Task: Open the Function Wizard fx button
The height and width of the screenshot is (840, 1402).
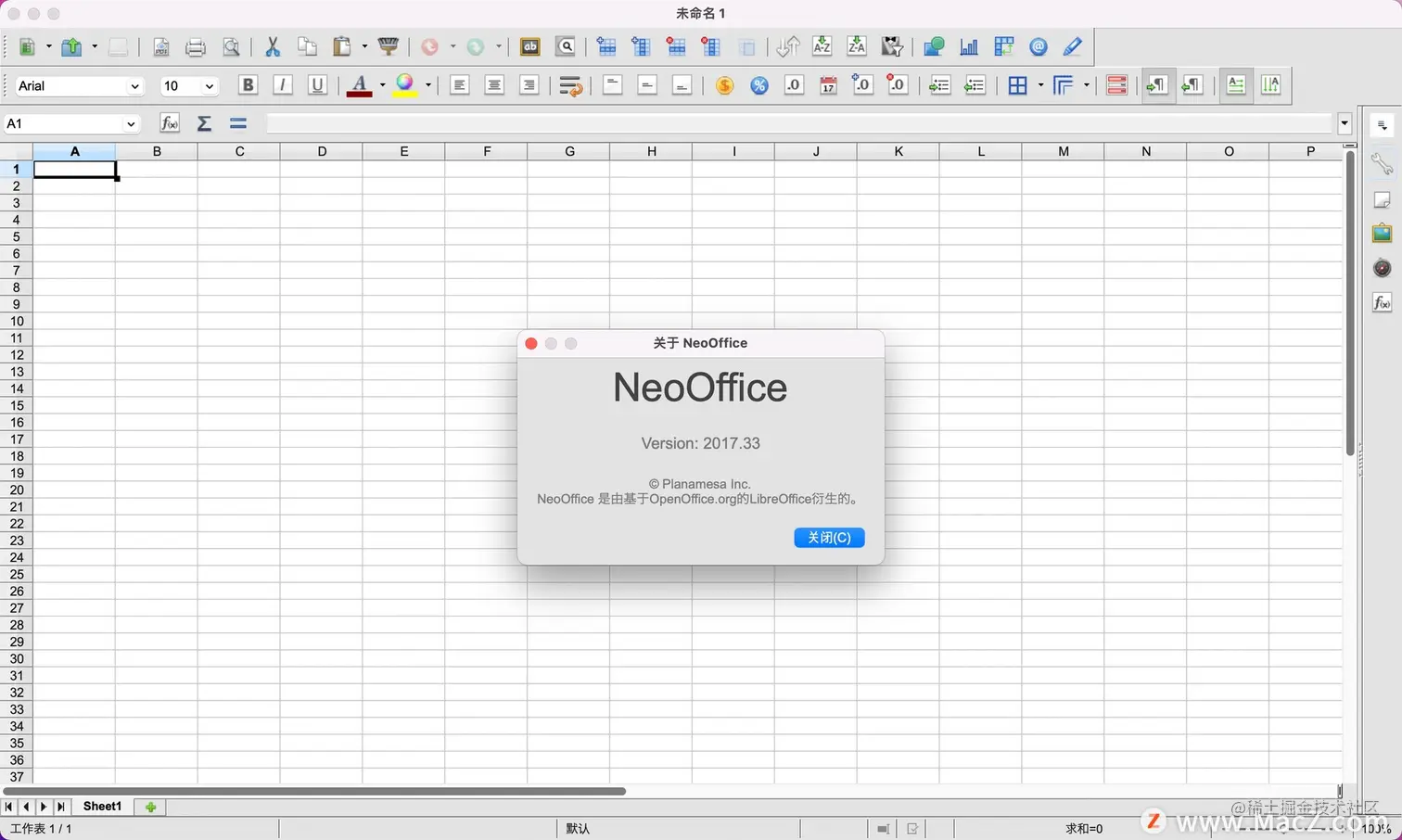Action: (x=169, y=123)
